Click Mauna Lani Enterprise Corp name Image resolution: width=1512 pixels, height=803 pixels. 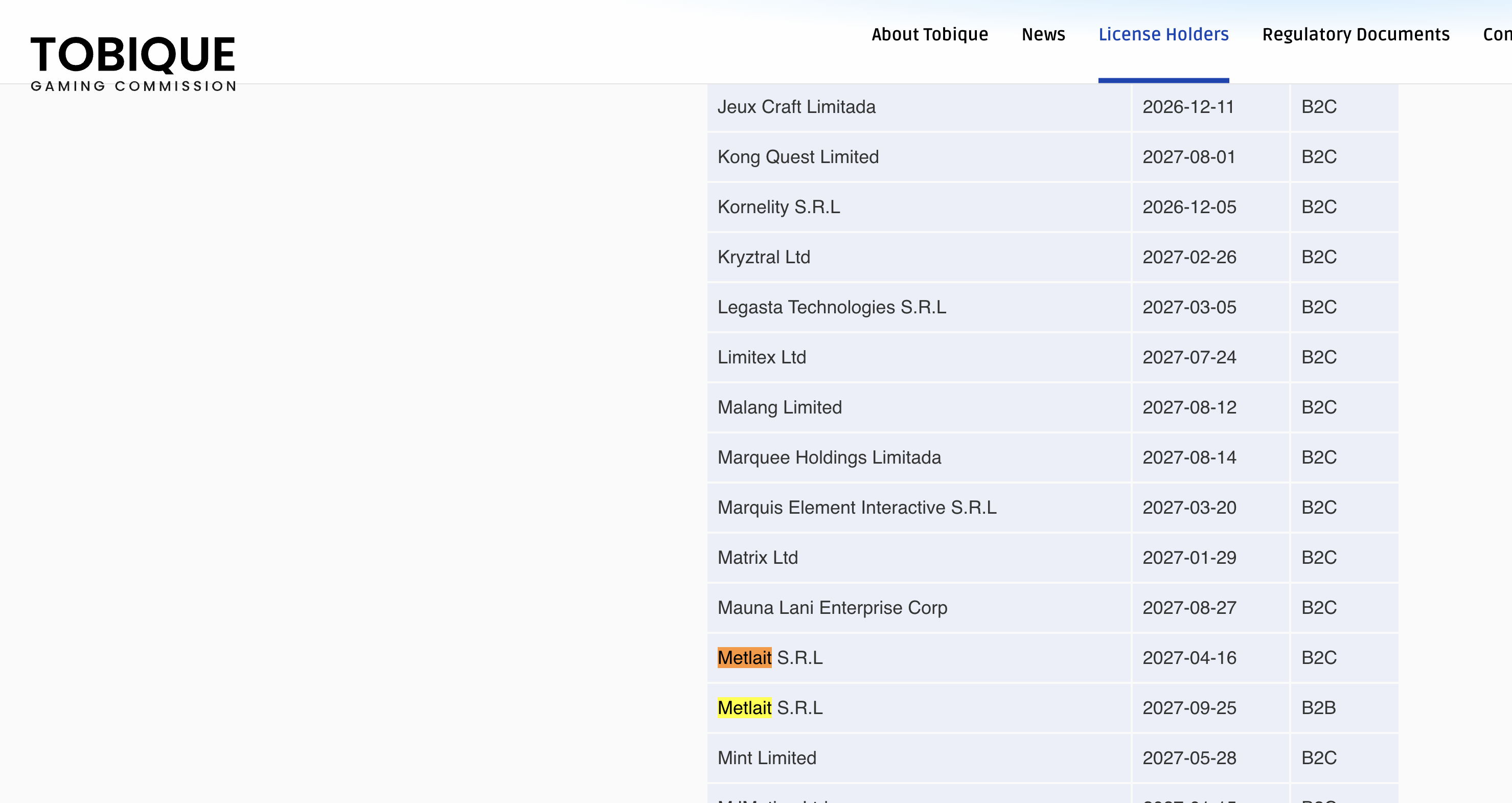[x=832, y=608]
